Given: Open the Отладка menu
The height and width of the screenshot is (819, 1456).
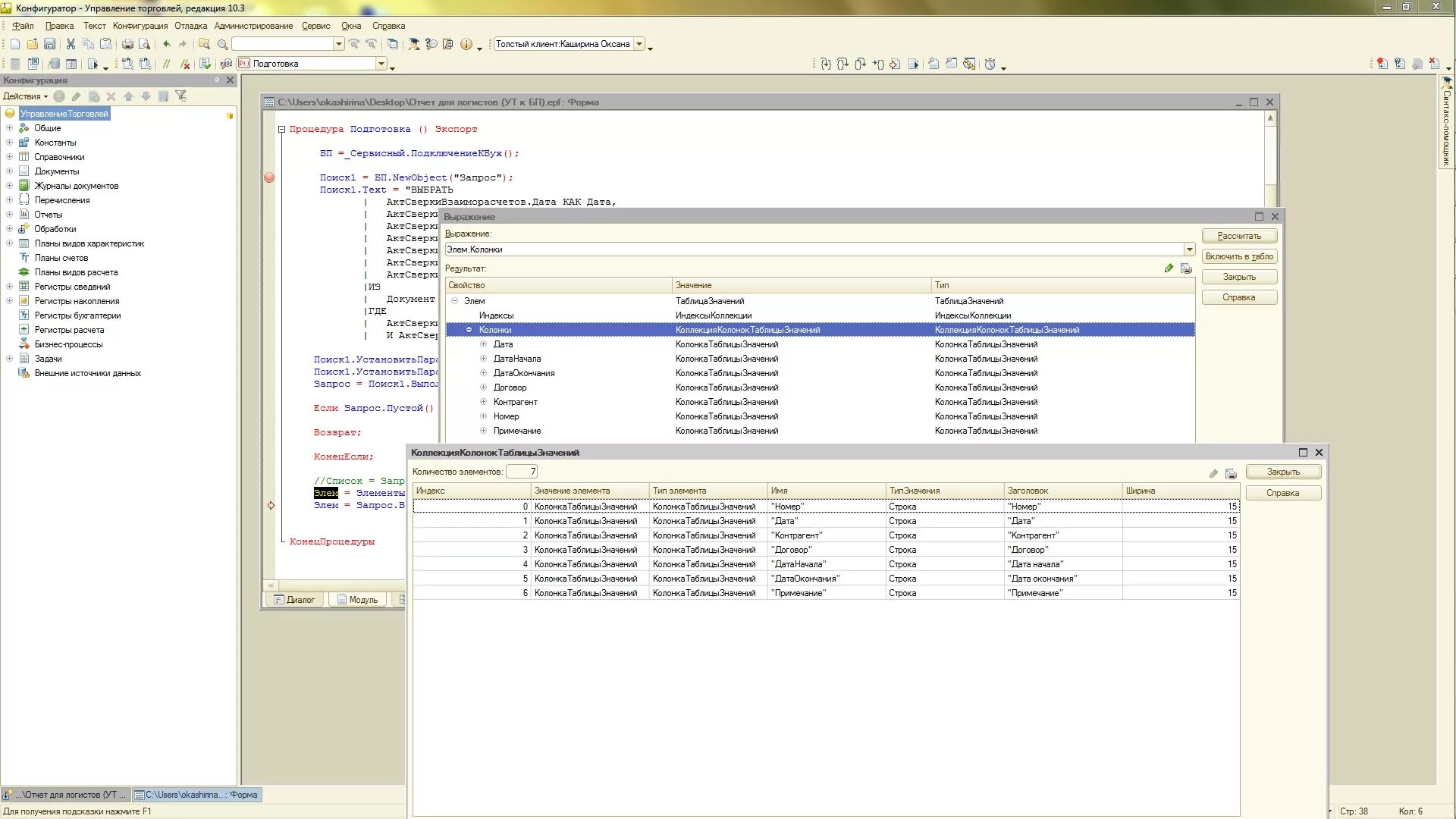Looking at the screenshot, I should click(190, 26).
